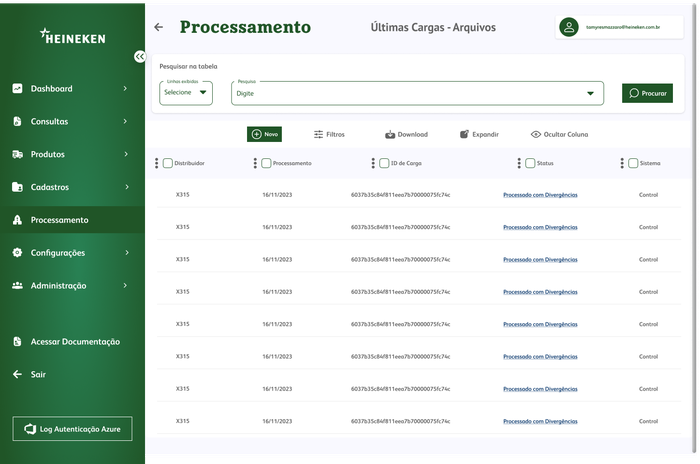Click the Filtros sliders icon
Image resolution: width=700 pixels, height=464 pixels.
click(318, 134)
